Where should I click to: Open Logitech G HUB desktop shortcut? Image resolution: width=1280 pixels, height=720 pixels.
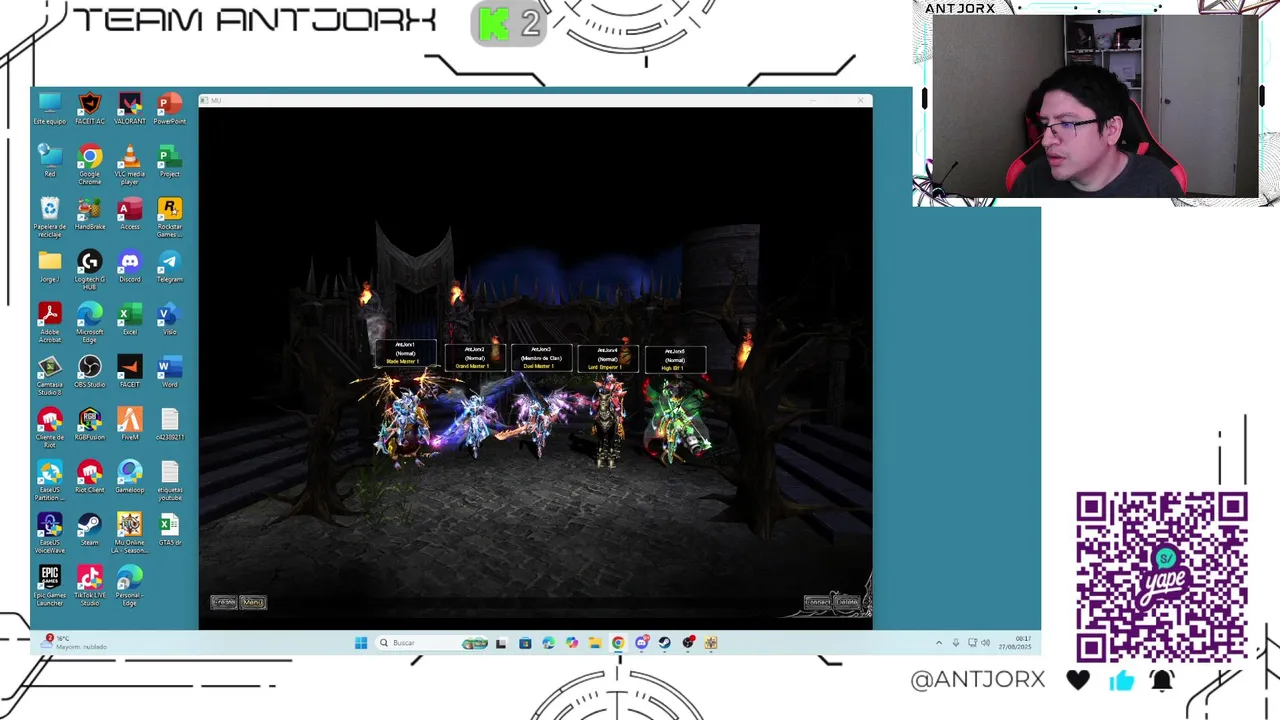coord(90,270)
